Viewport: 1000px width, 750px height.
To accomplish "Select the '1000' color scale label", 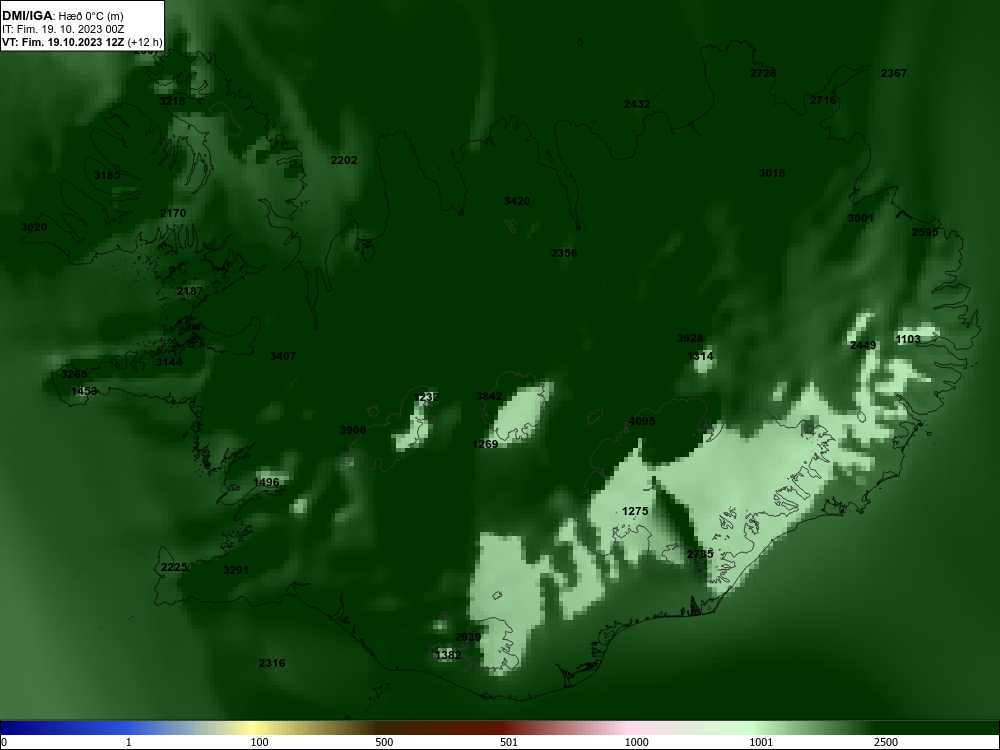I will [x=636, y=742].
